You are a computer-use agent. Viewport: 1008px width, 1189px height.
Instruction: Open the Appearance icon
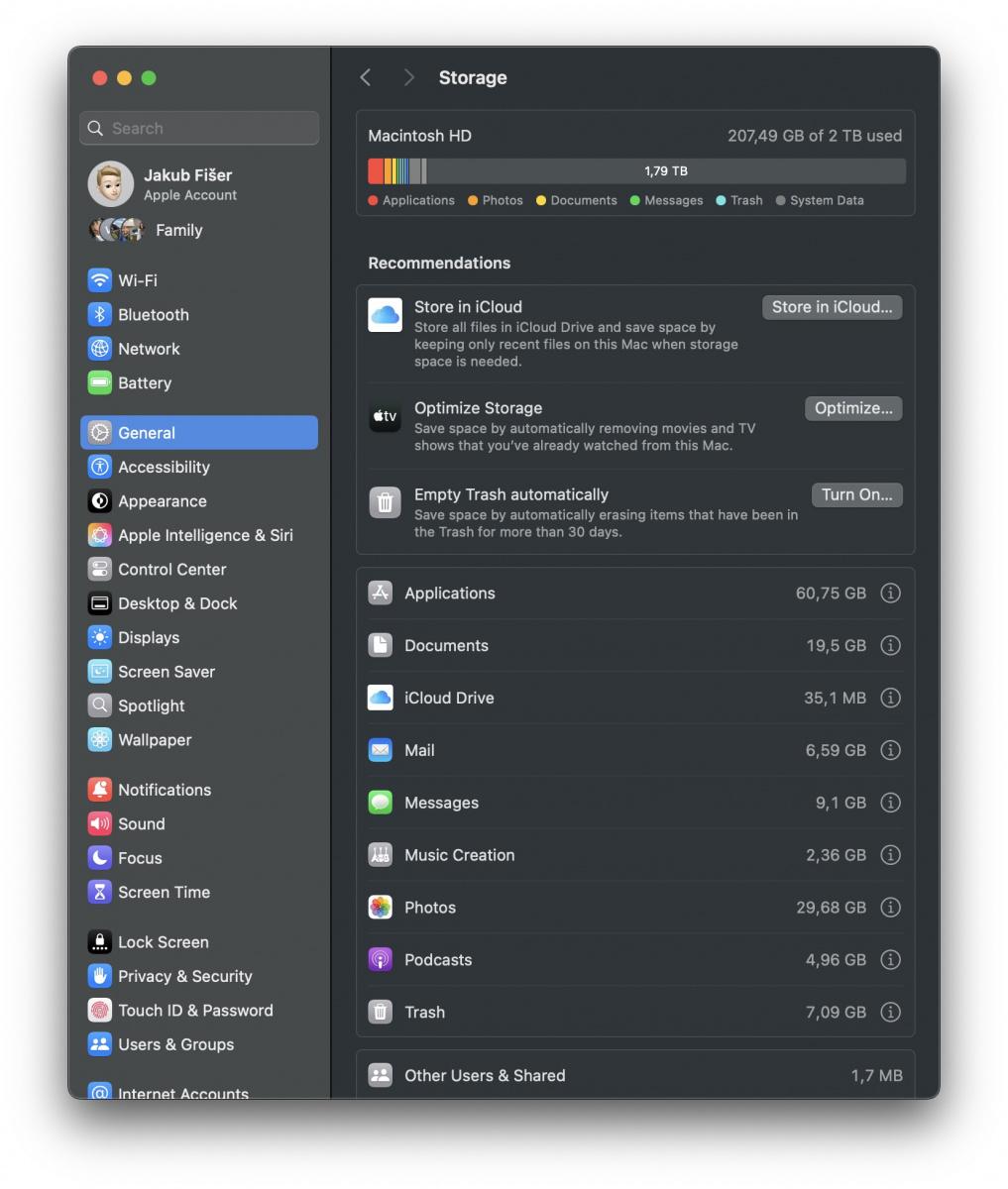(x=99, y=501)
